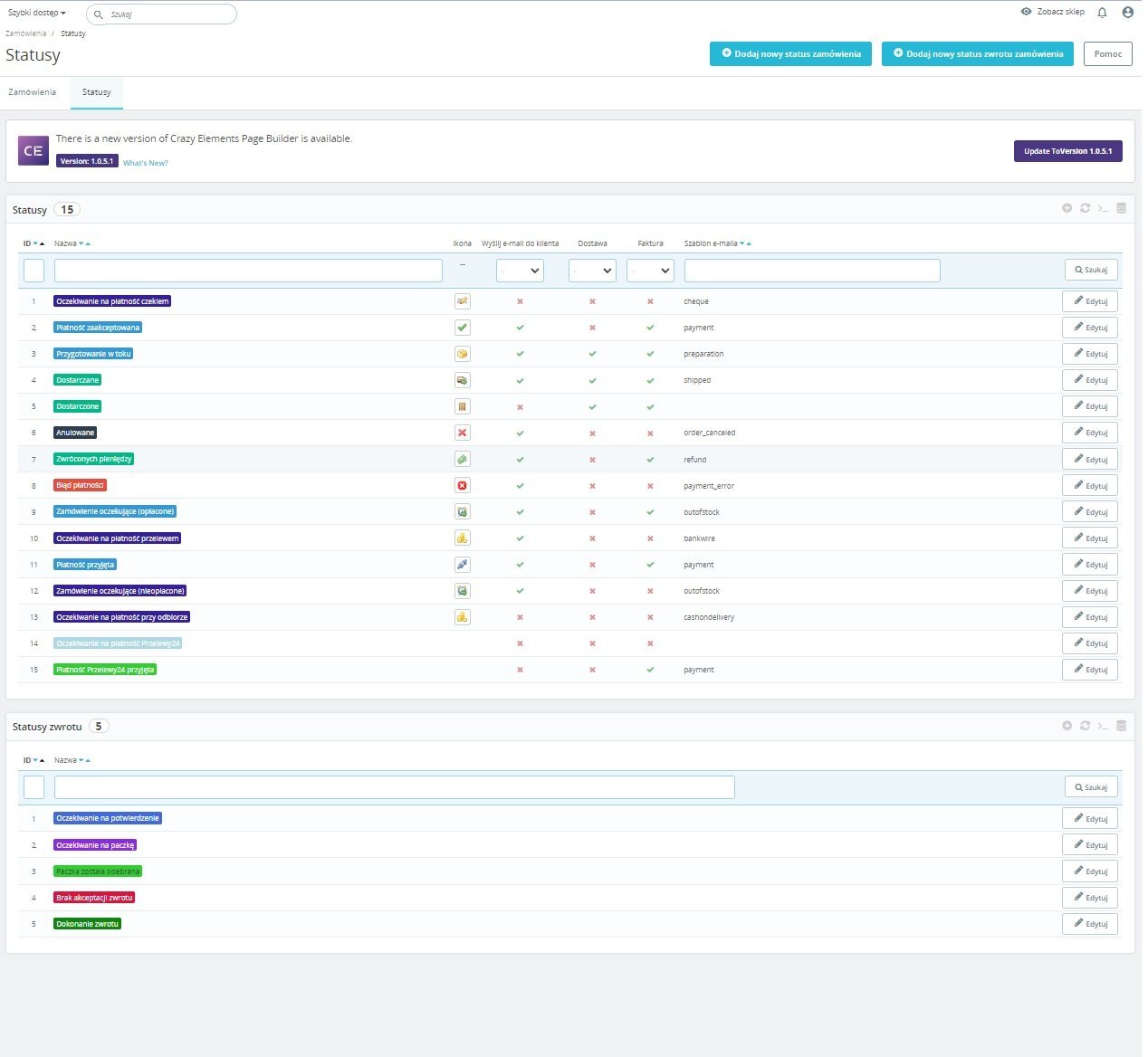The image size is (1148, 1057).
Task: Open the Dostawa filter dropdown
Action: [x=592, y=270]
